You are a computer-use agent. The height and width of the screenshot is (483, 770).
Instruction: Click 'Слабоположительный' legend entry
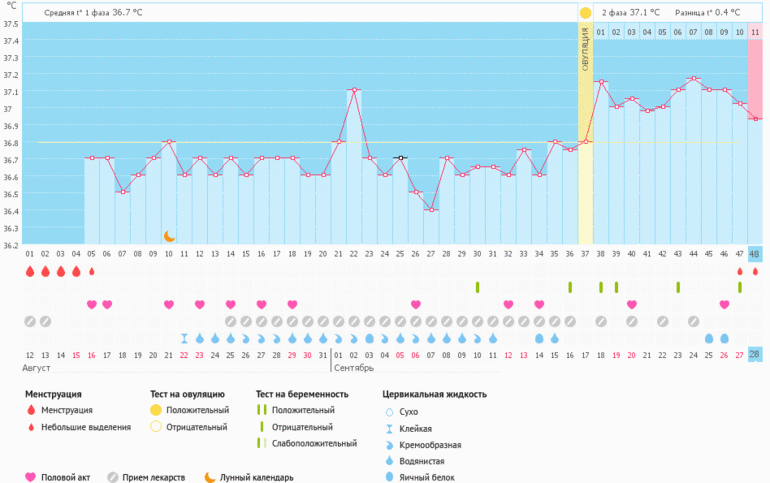coord(314,443)
